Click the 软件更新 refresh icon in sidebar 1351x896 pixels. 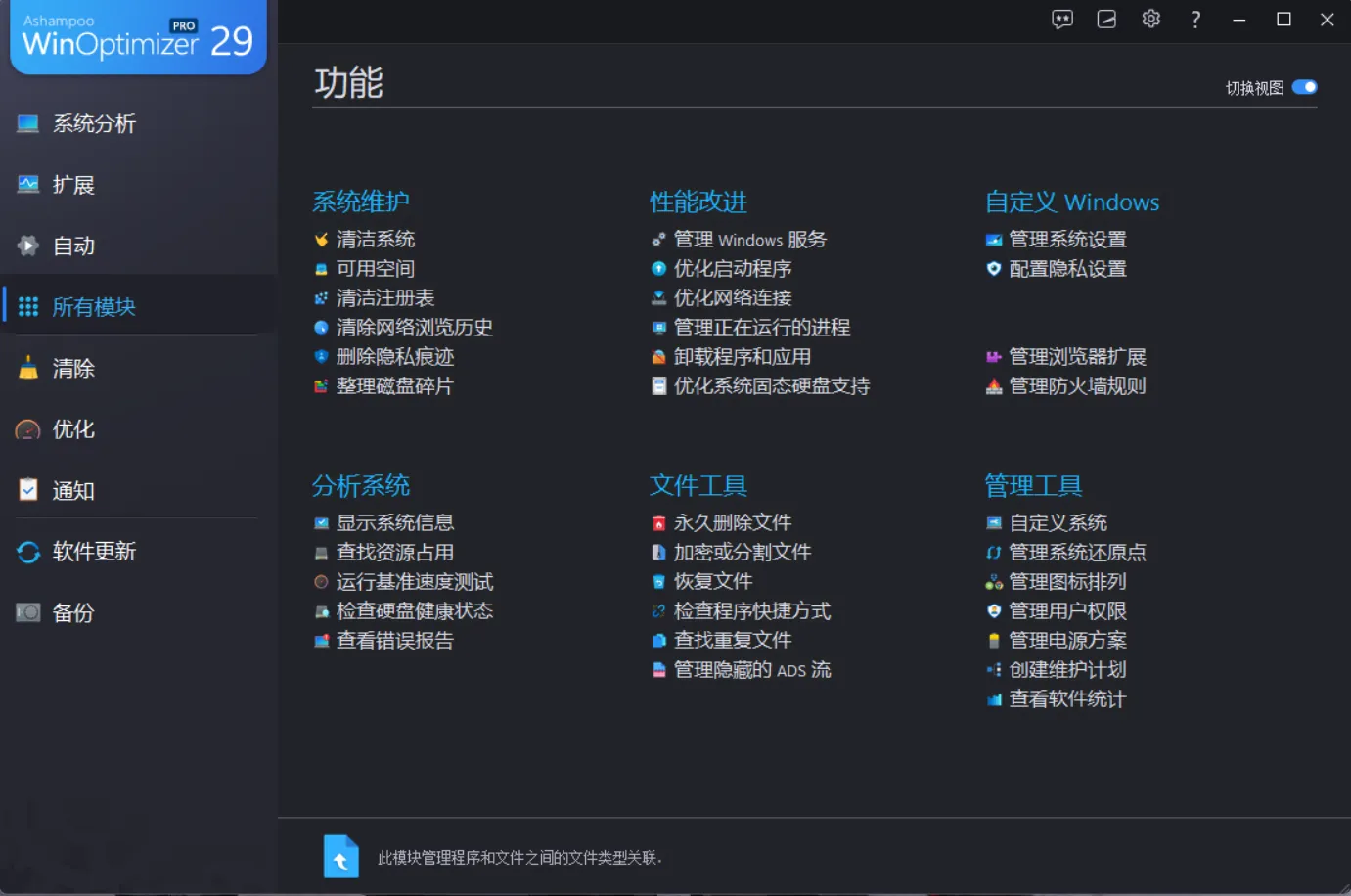click(x=28, y=552)
